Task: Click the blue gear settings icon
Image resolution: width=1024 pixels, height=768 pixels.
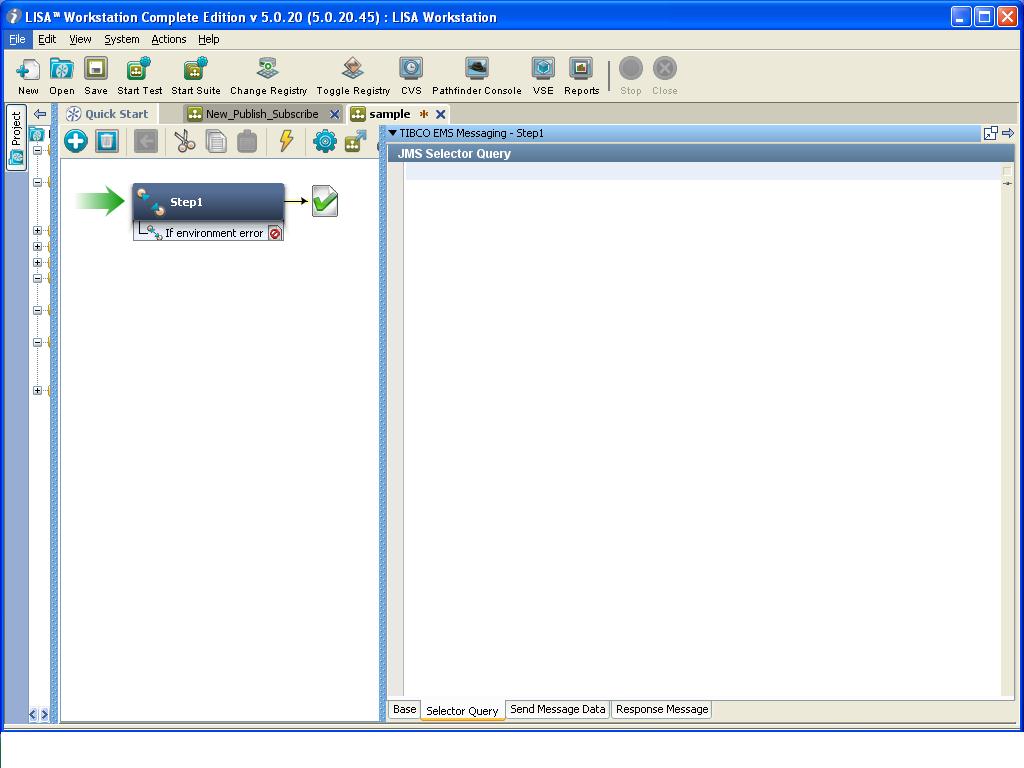Action: 325,141
